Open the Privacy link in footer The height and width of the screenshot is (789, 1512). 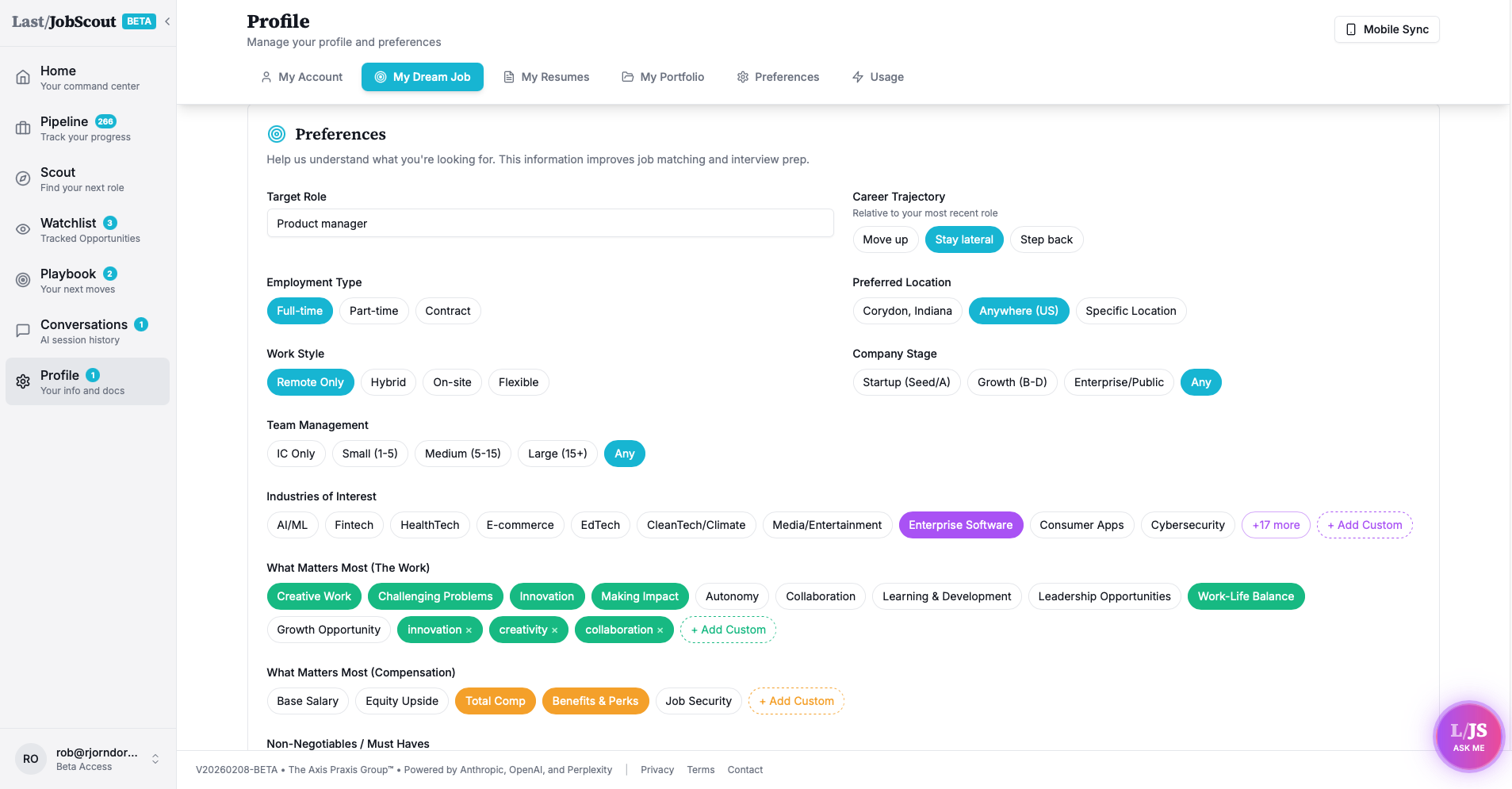click(656, 769)
